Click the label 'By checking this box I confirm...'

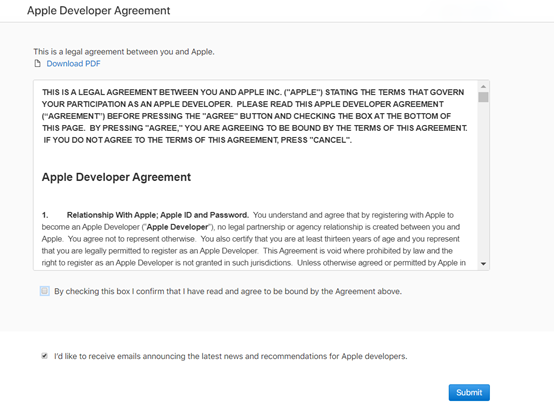pos(228,292)
